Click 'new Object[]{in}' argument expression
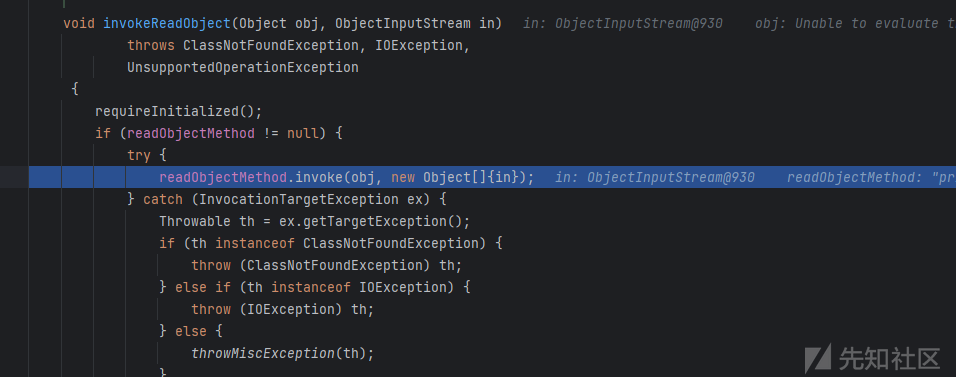Screen dimensions: 956x377 point(457,178)
